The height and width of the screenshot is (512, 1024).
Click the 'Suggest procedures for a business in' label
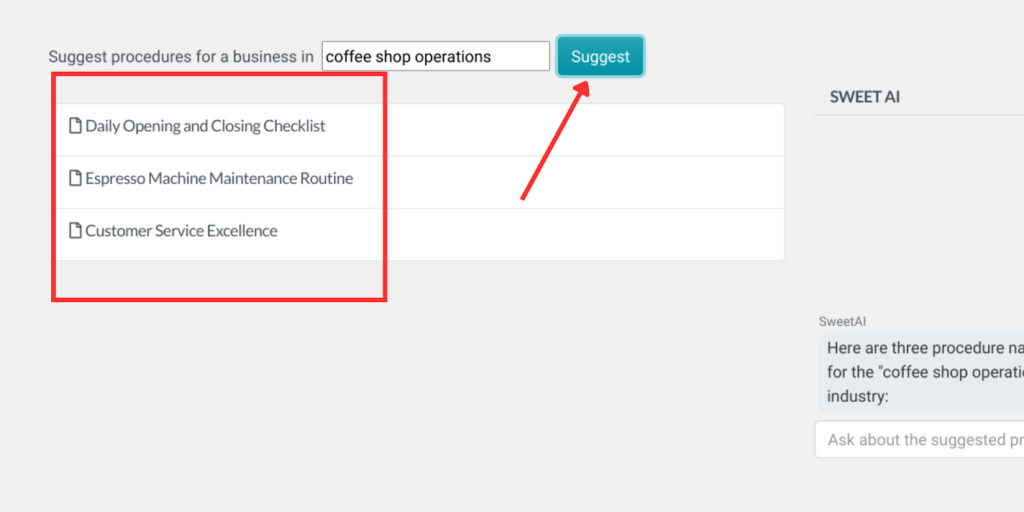tap(181, 57)
